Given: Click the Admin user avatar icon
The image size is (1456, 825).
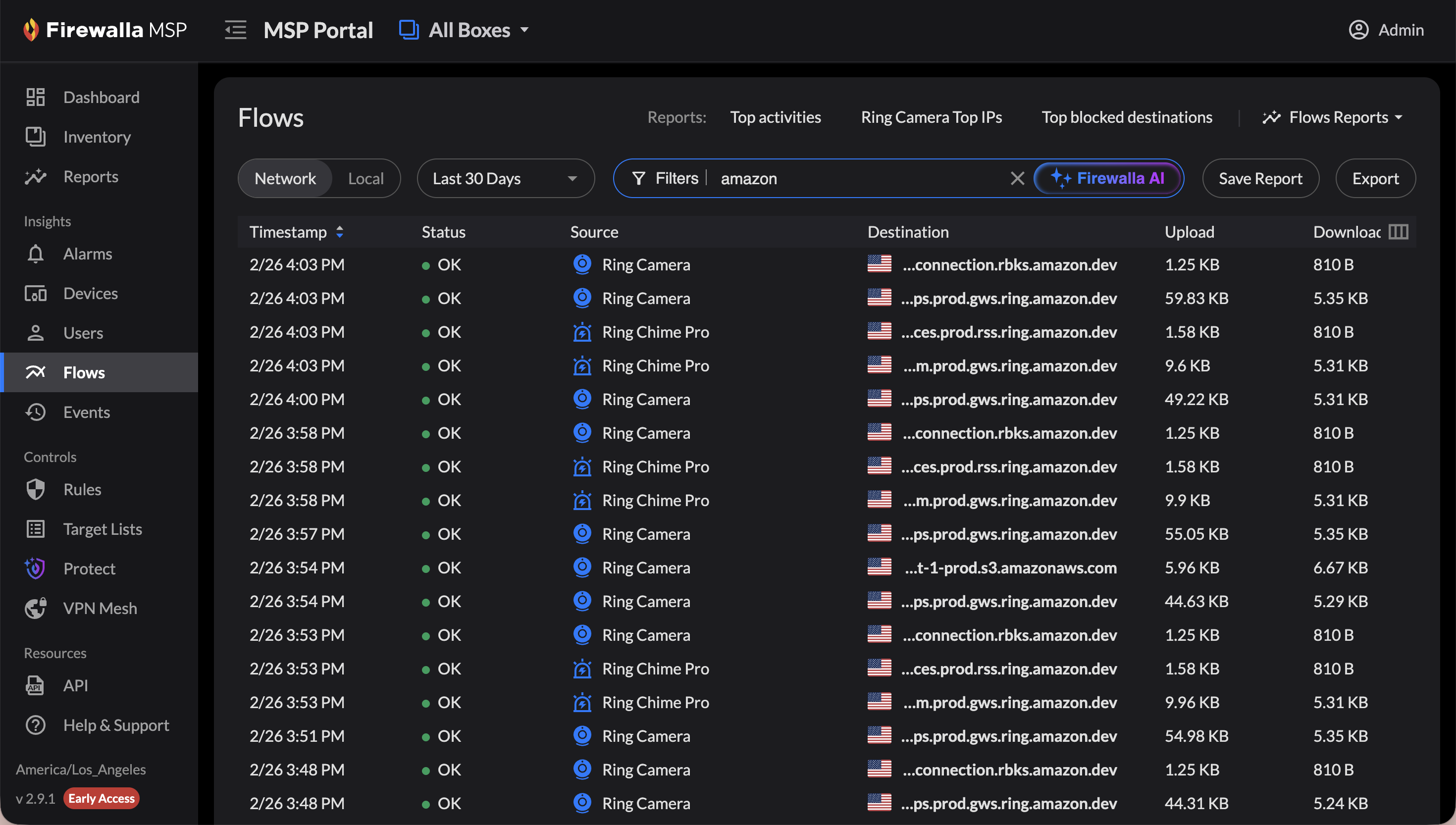Looking at the screenshot, I should click(1358, 30).
